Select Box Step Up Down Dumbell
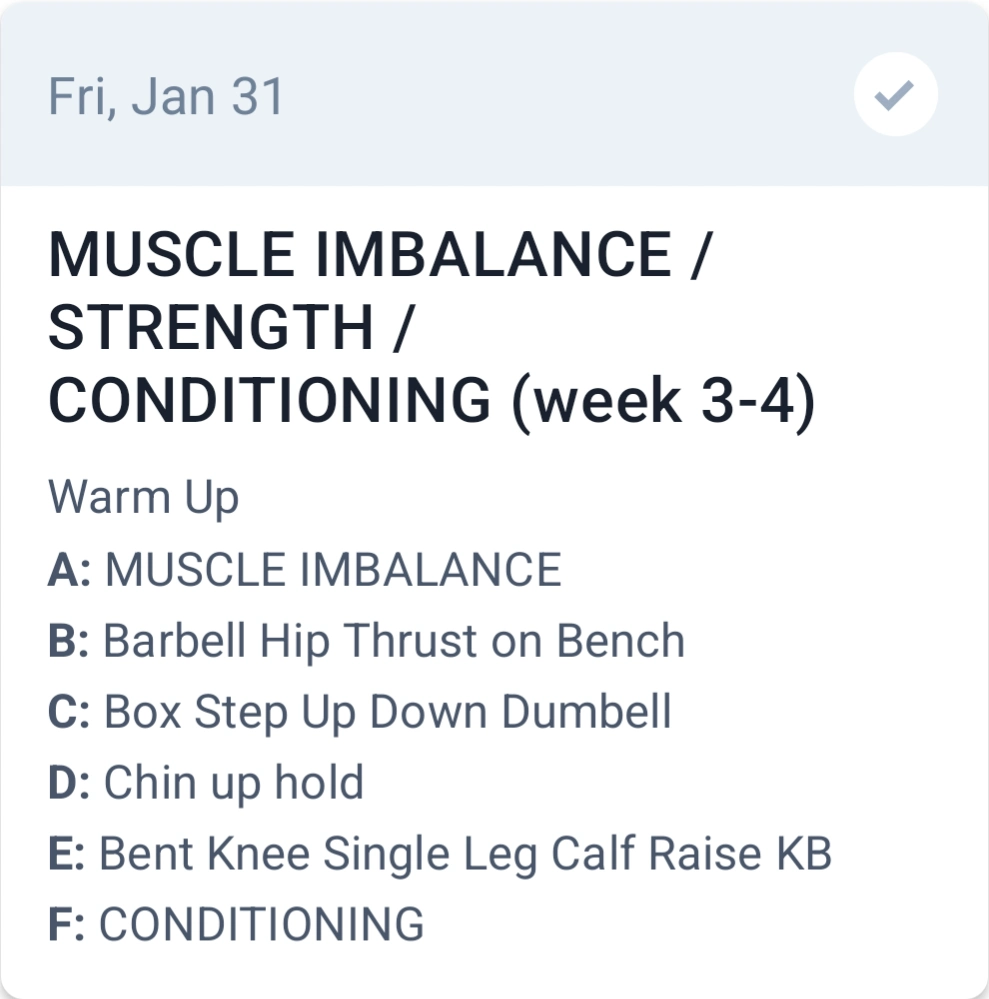 tap(387, 712)
